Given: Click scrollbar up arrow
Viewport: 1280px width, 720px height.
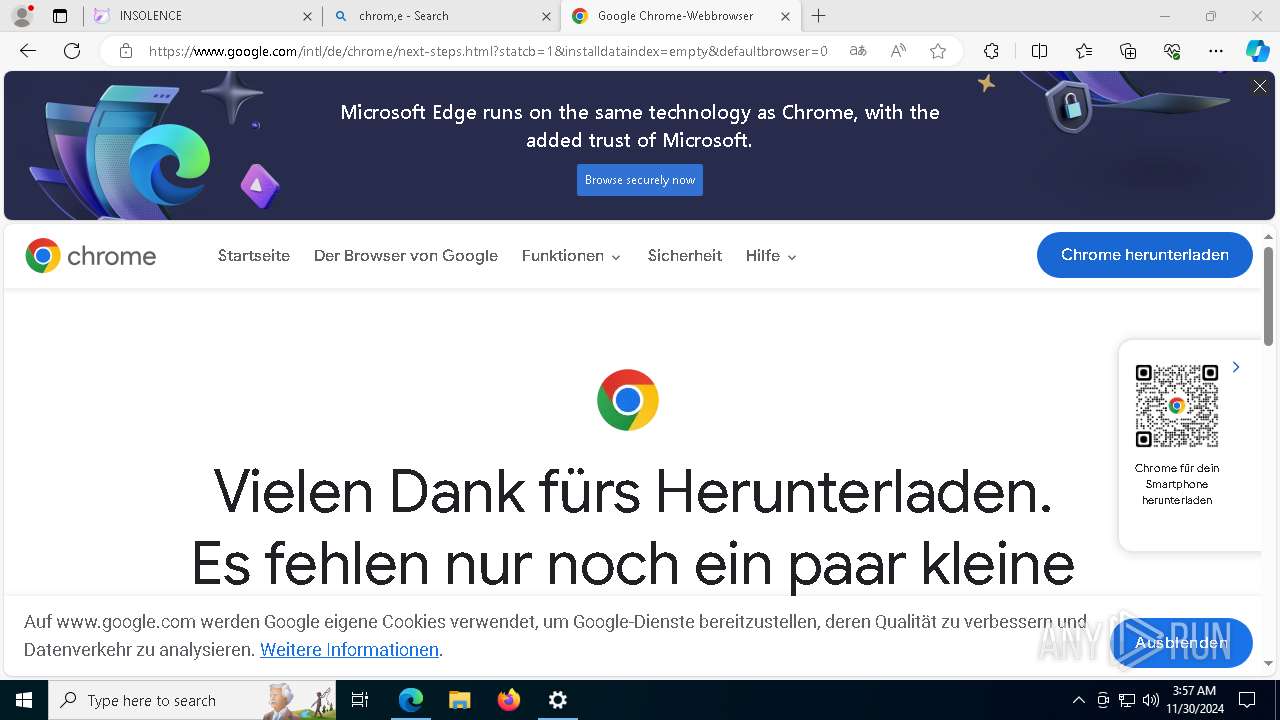Looking at the screenshot, I should [x=1269, y=237].
